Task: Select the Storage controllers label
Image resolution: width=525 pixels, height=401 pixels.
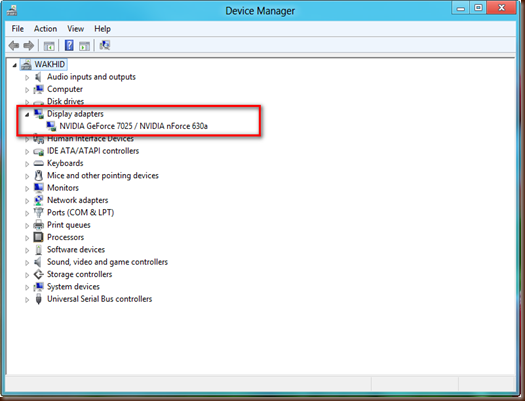Action: coord(79,274)
